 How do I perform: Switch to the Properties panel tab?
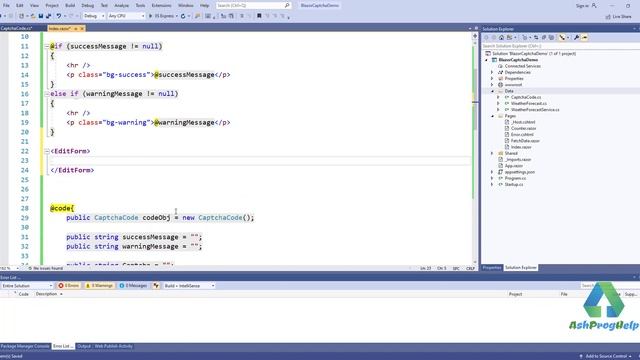[x=492, y=268]
